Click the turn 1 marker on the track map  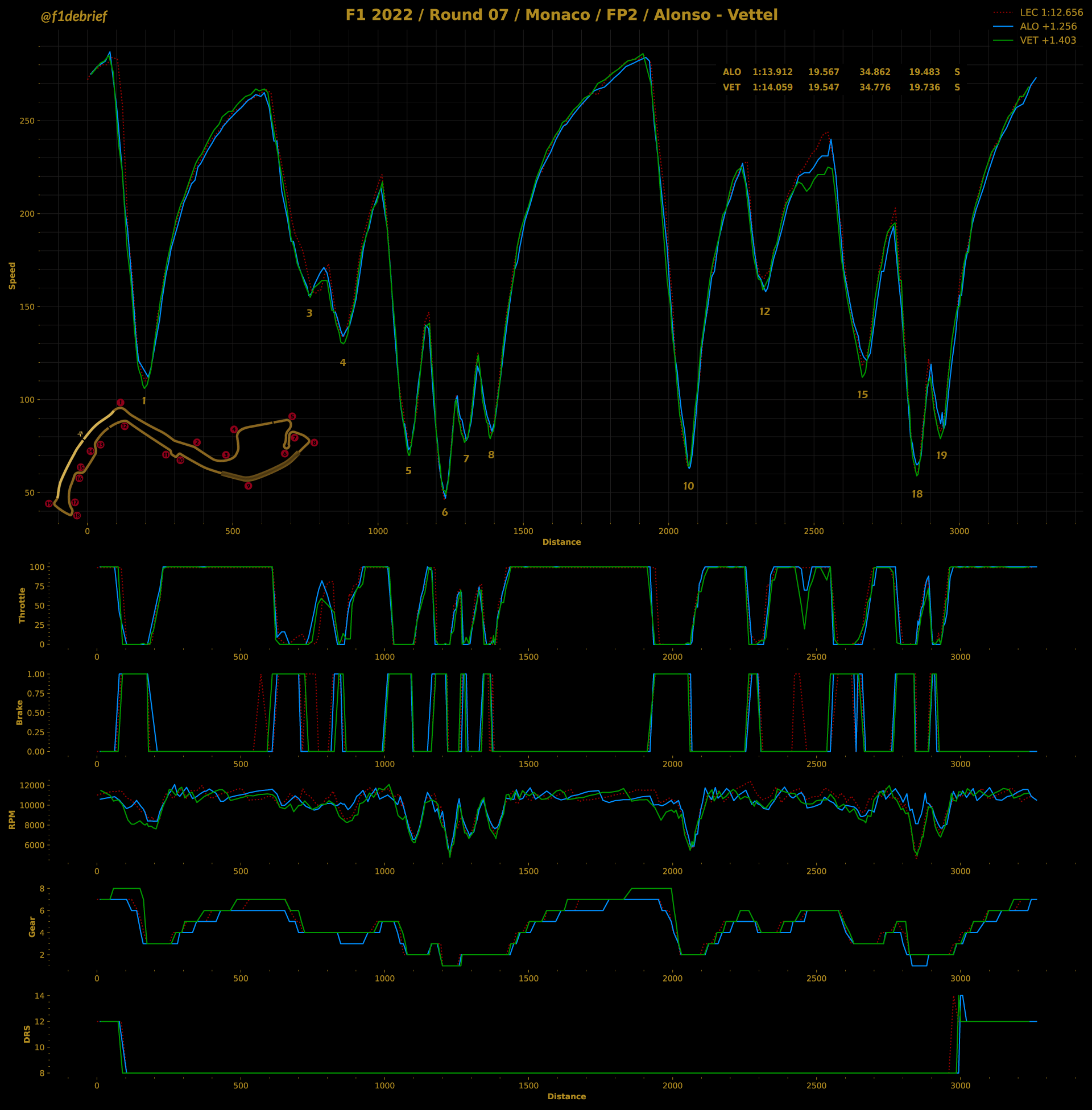click(x=121, y=403)
